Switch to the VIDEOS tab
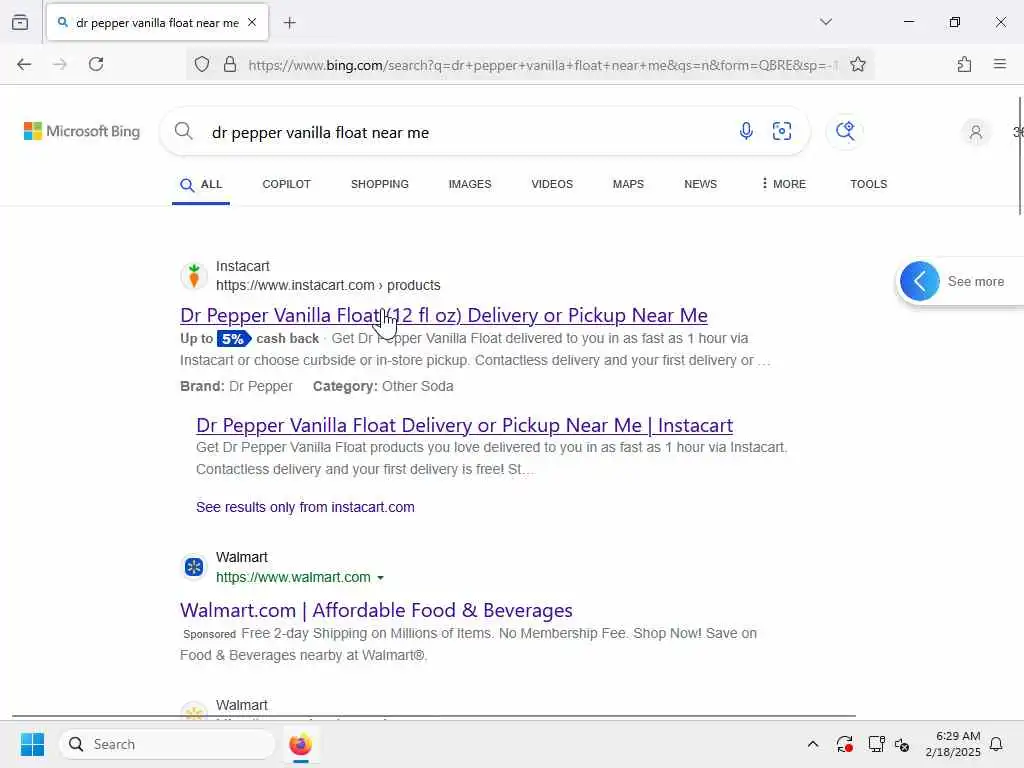The image size is (1024, 768). (x=552, y=184)
